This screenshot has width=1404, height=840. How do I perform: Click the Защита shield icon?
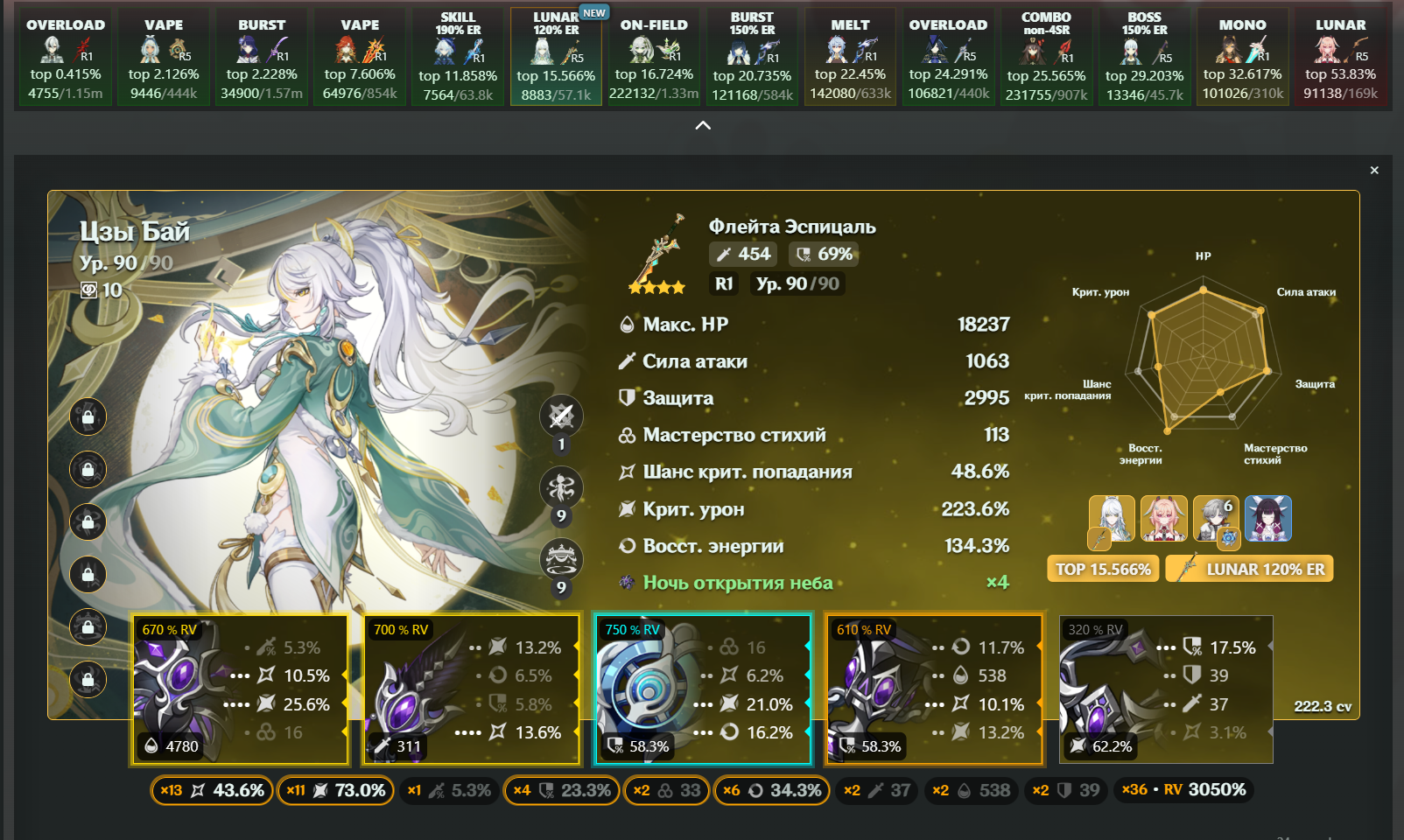pos(627,398)
